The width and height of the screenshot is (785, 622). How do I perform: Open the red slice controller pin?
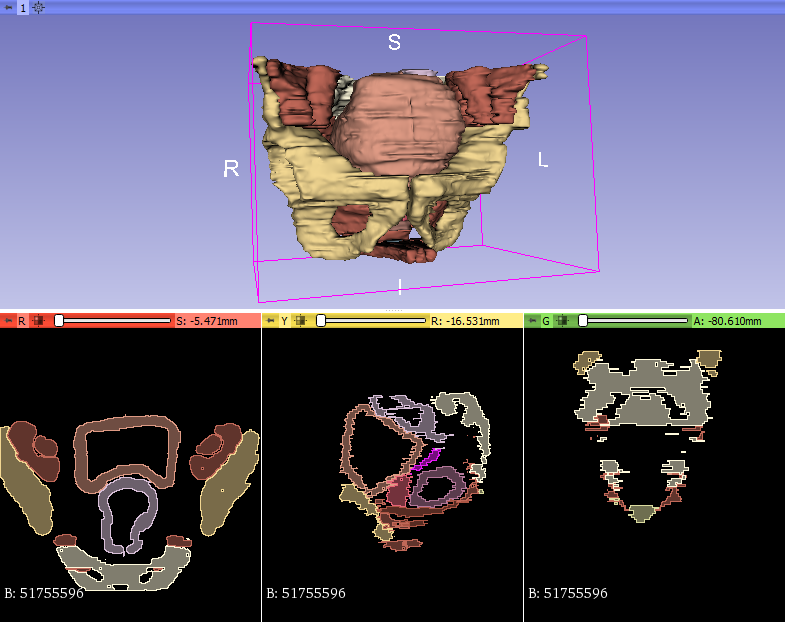click(x=8, y=321)
